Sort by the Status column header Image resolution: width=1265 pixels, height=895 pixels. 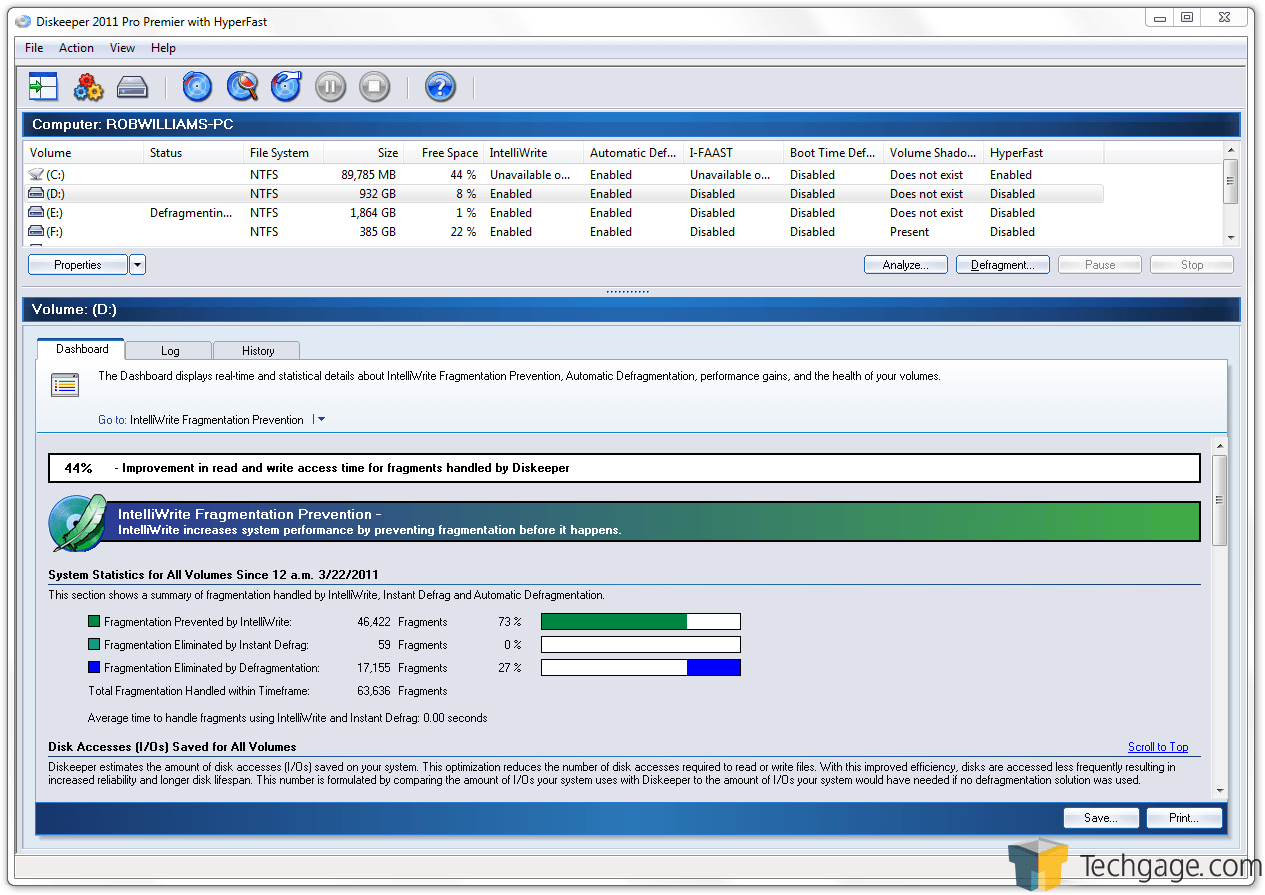click(194, 153)
